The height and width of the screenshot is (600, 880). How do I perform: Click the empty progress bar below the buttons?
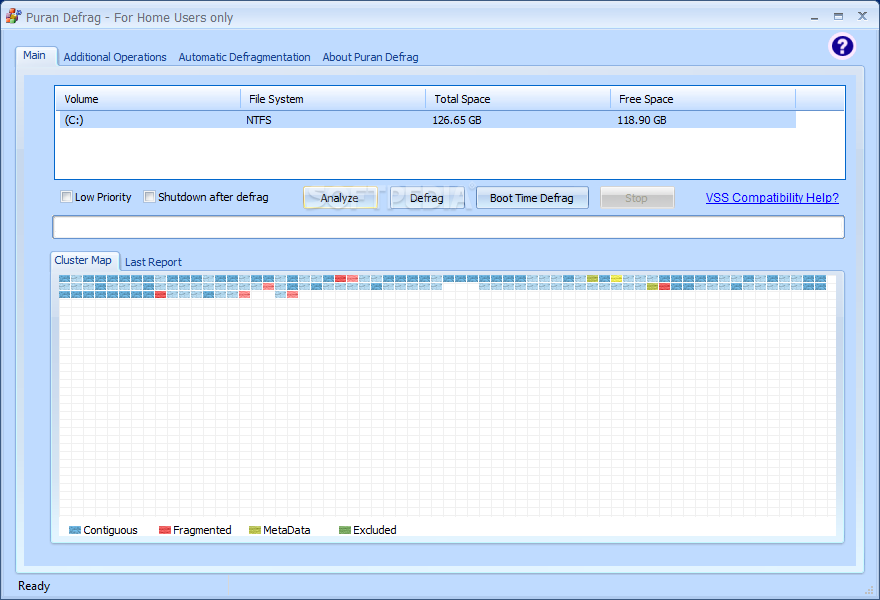(448, 227)
